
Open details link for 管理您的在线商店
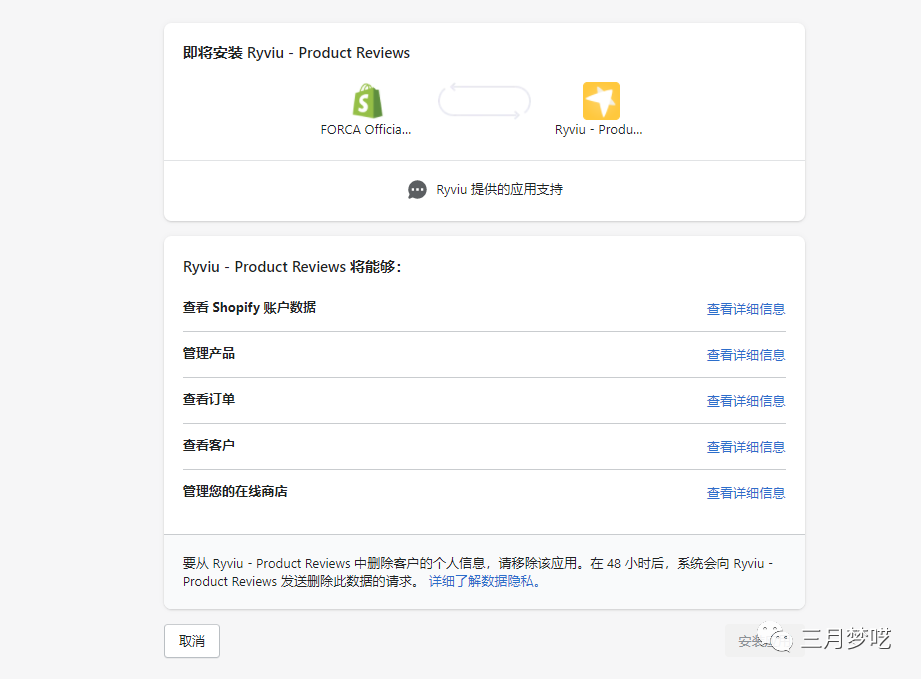(745, 493)
